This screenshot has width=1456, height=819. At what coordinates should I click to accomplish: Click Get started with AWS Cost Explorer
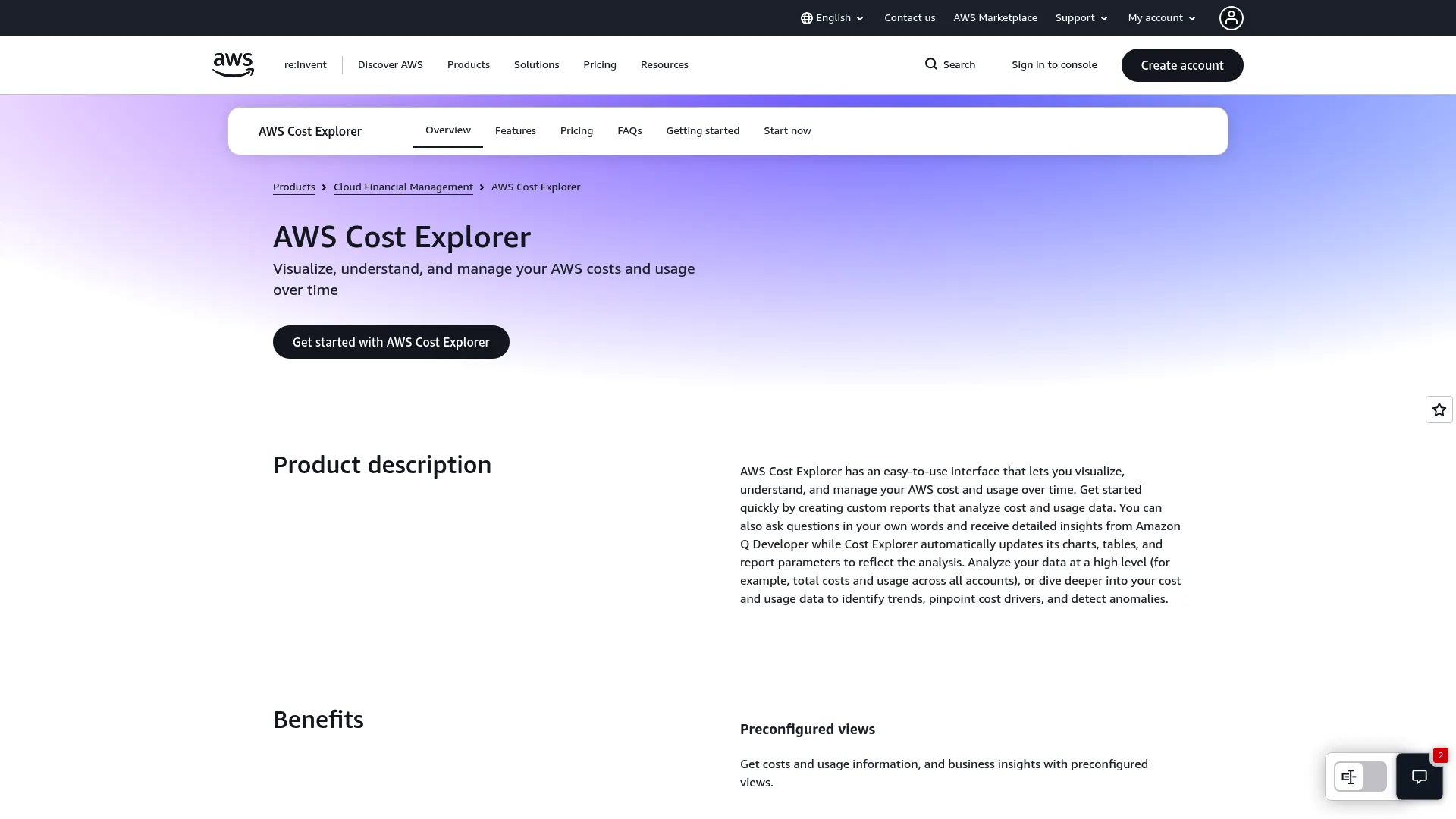[391, 342]
